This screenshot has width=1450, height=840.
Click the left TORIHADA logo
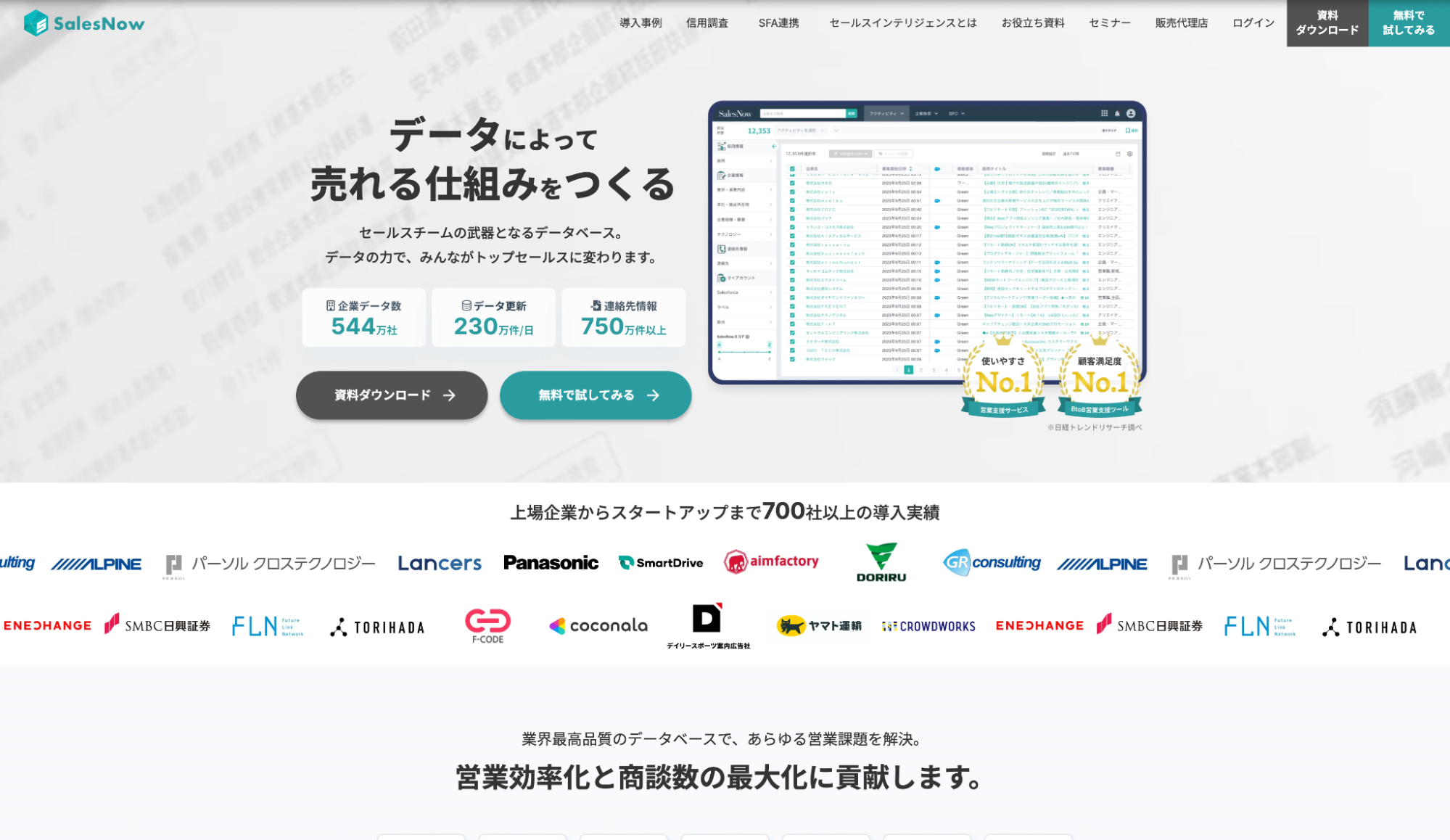pos(377,627)
